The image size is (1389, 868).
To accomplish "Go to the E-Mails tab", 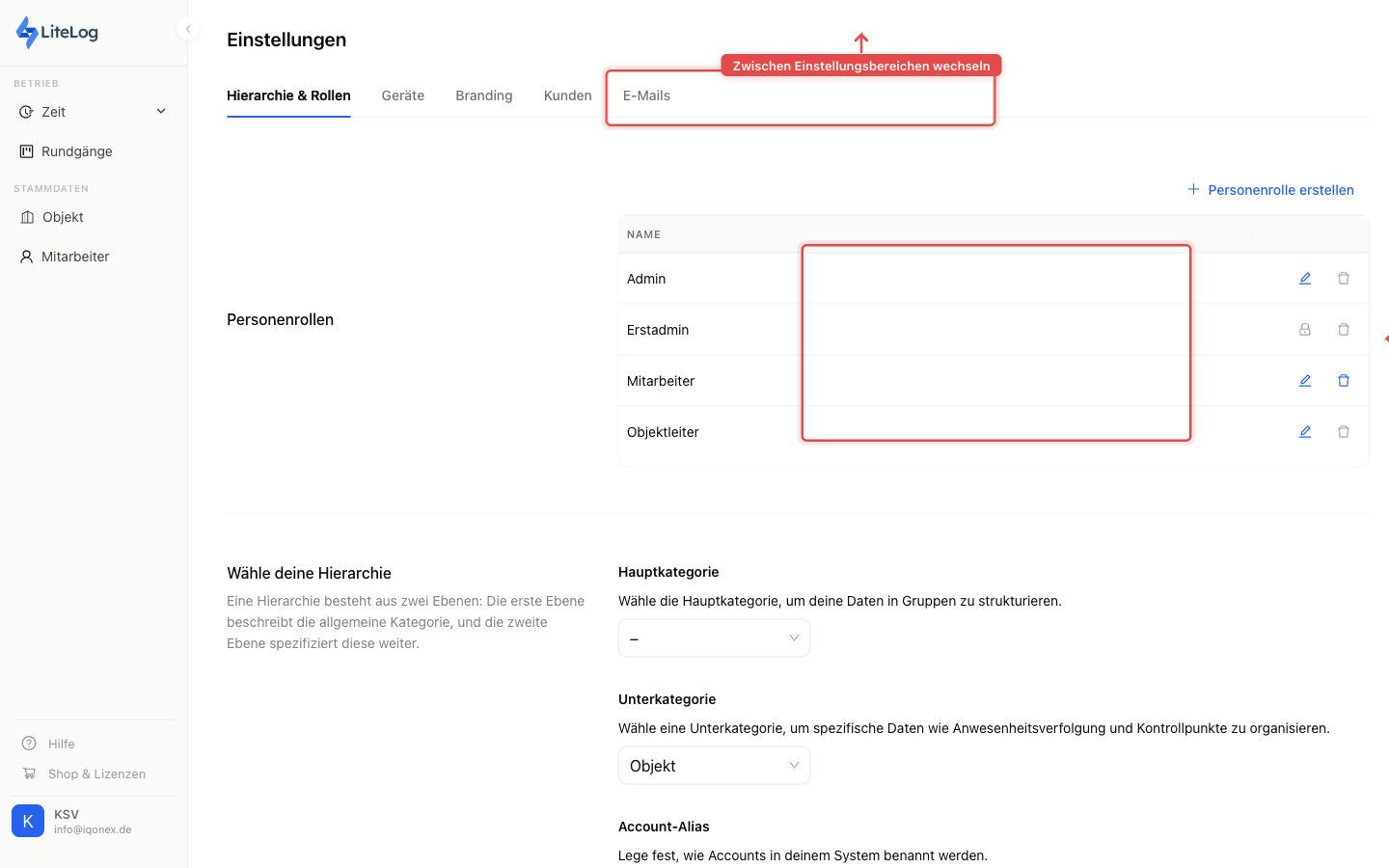I will (x=646, y=95).
